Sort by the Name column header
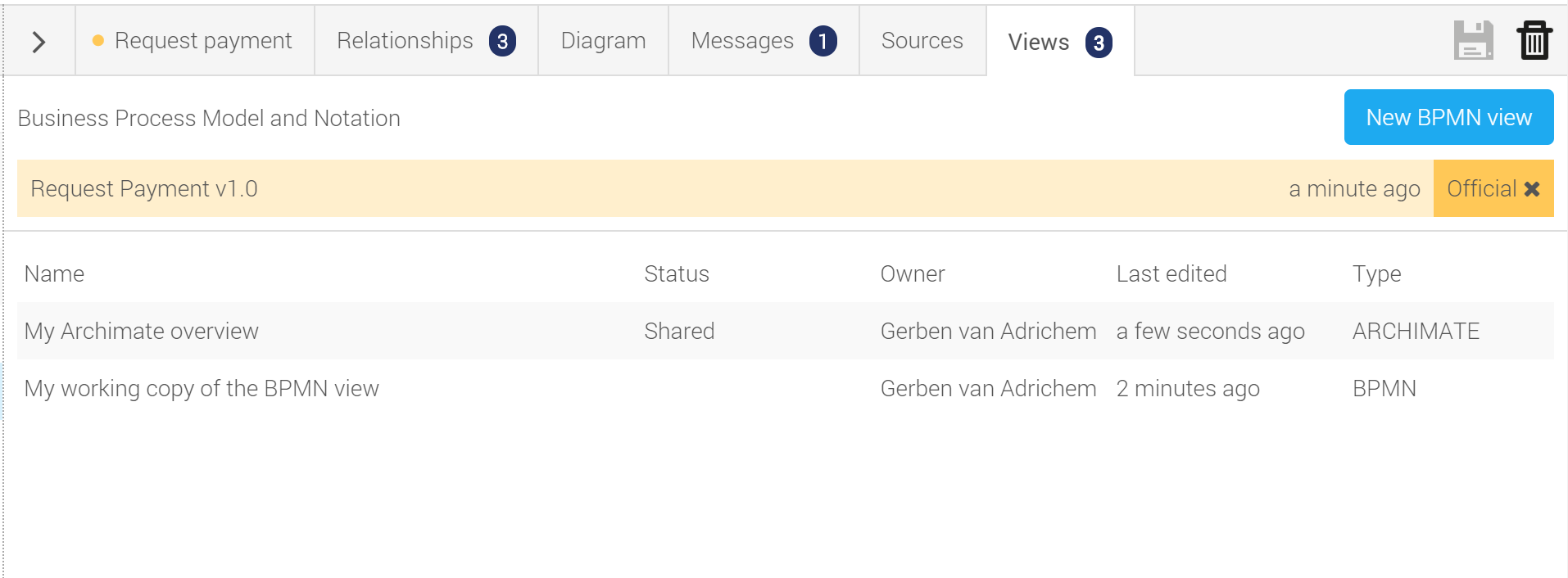 (54, 273)
